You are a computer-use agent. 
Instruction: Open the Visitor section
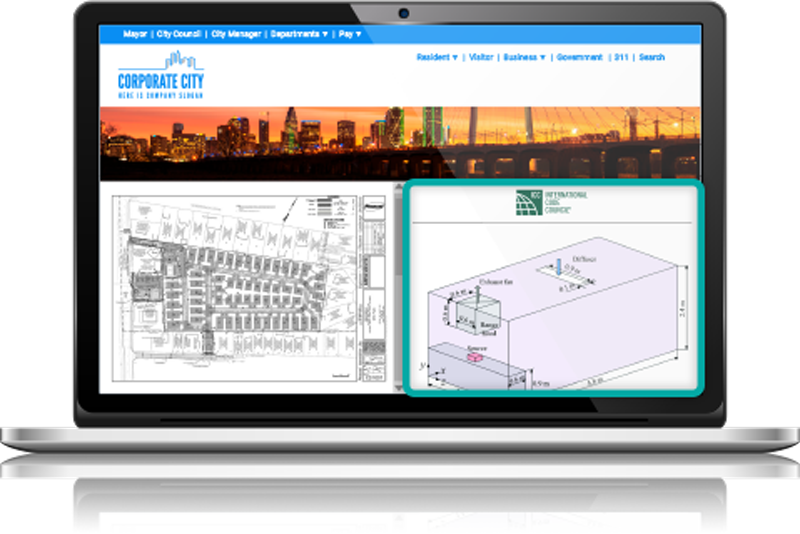pyautogui.click(x=481, y=57)
